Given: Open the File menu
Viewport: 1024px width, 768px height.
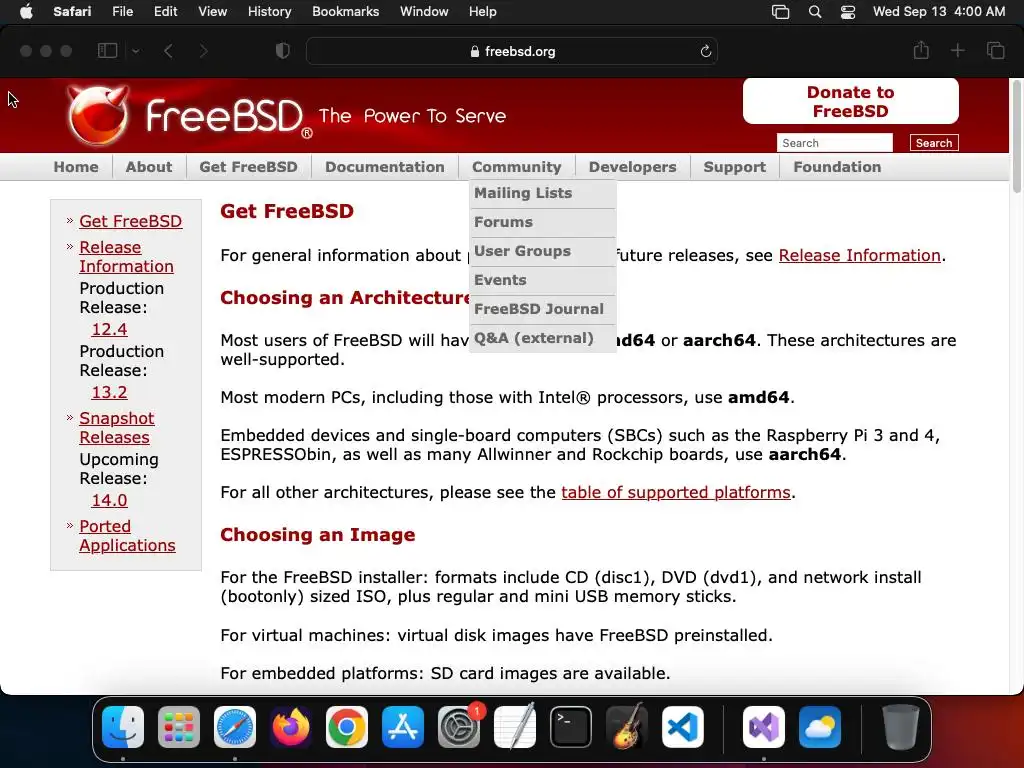Looking at the screenshot, I should (123, 12).
